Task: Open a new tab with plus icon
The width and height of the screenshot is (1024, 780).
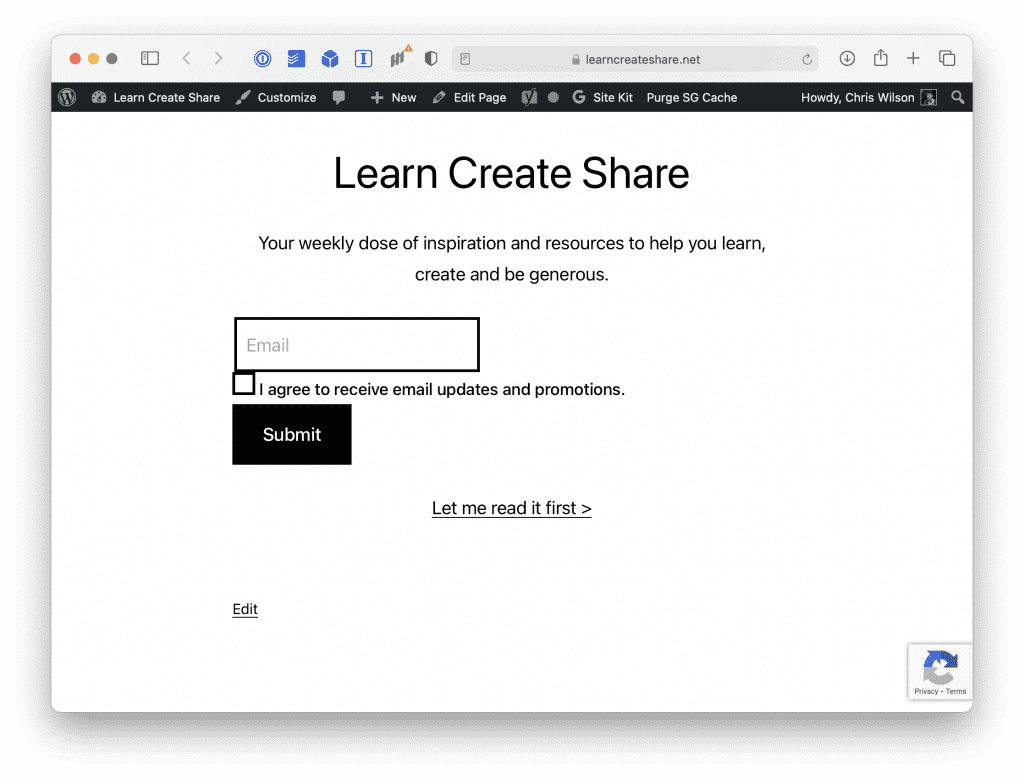Action: coord(913,59)
